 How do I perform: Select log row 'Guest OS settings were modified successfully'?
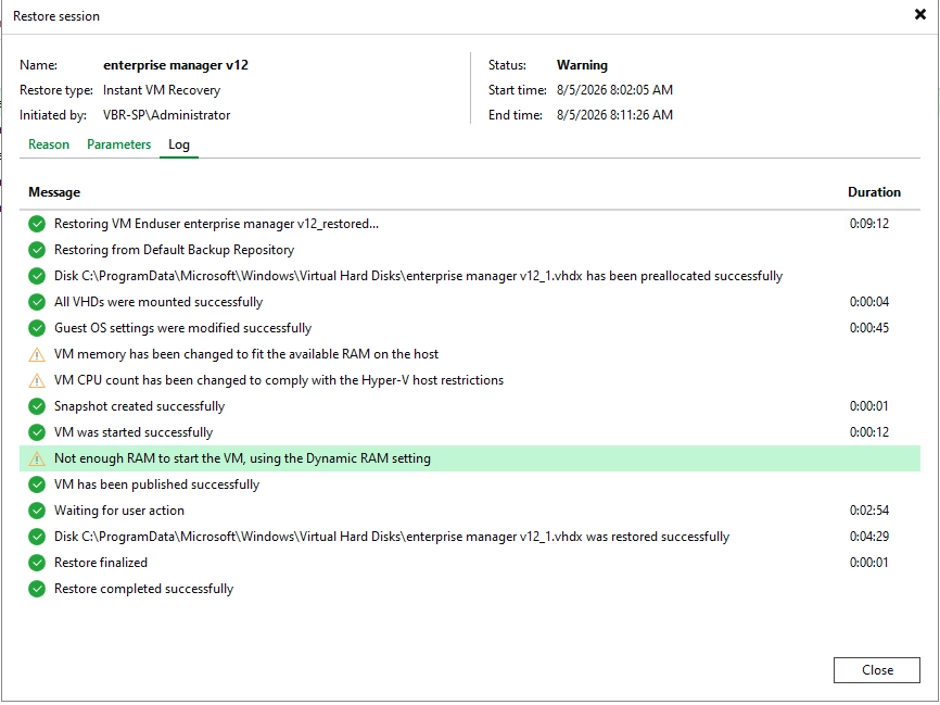[470, 328]
